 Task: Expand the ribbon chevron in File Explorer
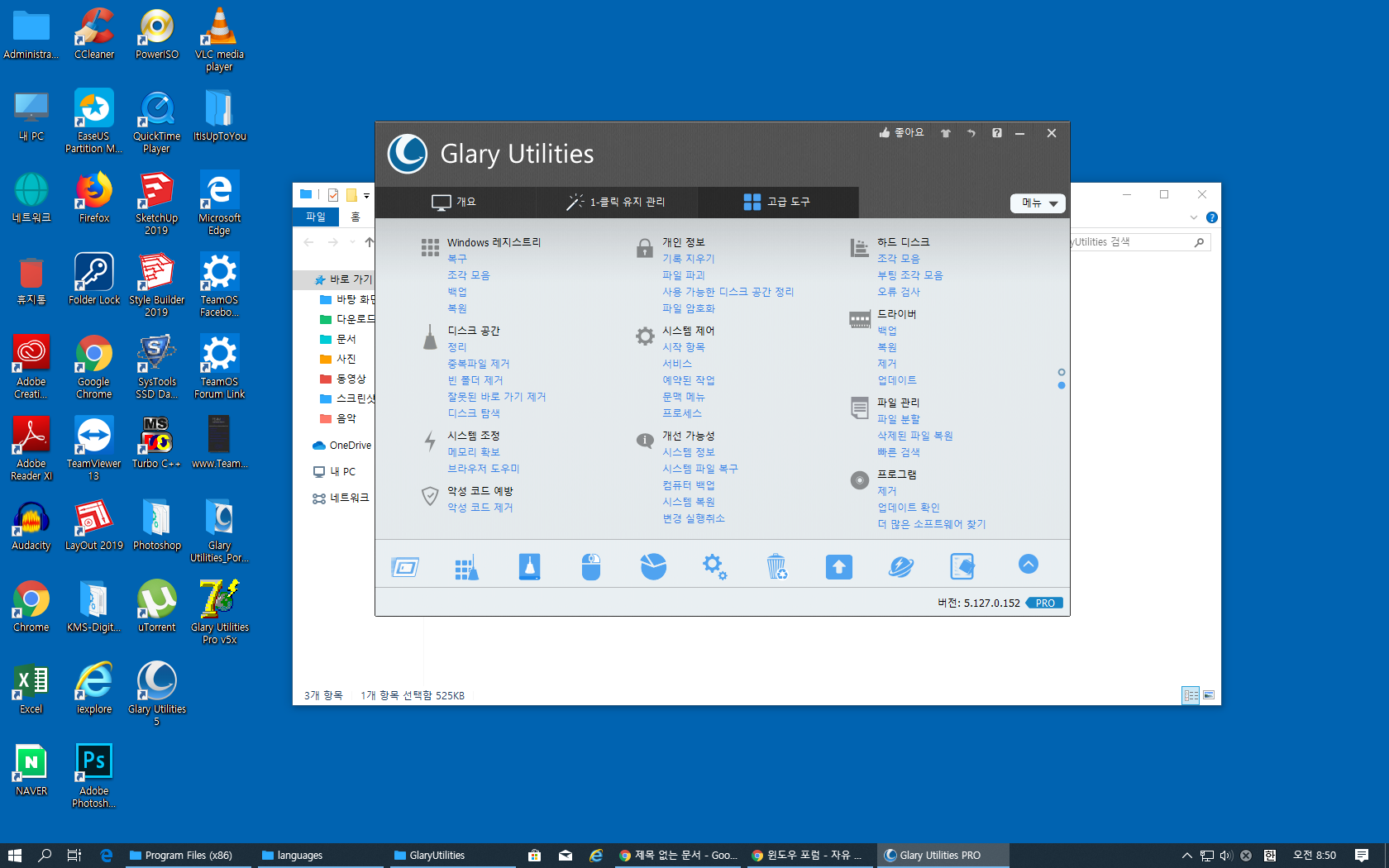(x=1194, y=217)
